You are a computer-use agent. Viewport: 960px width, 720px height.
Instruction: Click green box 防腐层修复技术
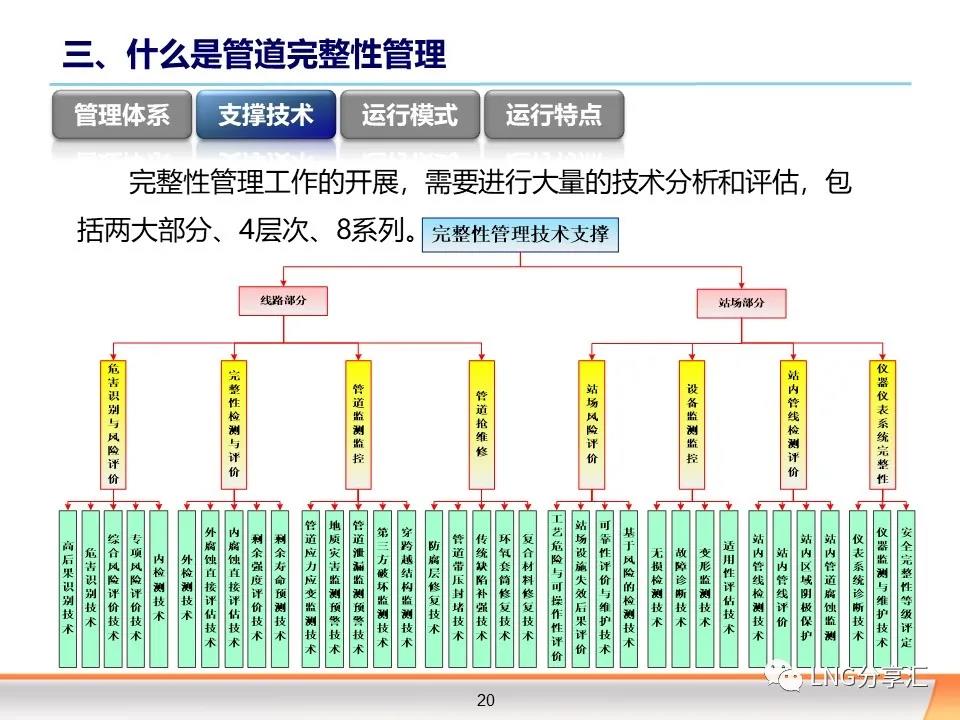click(434, 589)
